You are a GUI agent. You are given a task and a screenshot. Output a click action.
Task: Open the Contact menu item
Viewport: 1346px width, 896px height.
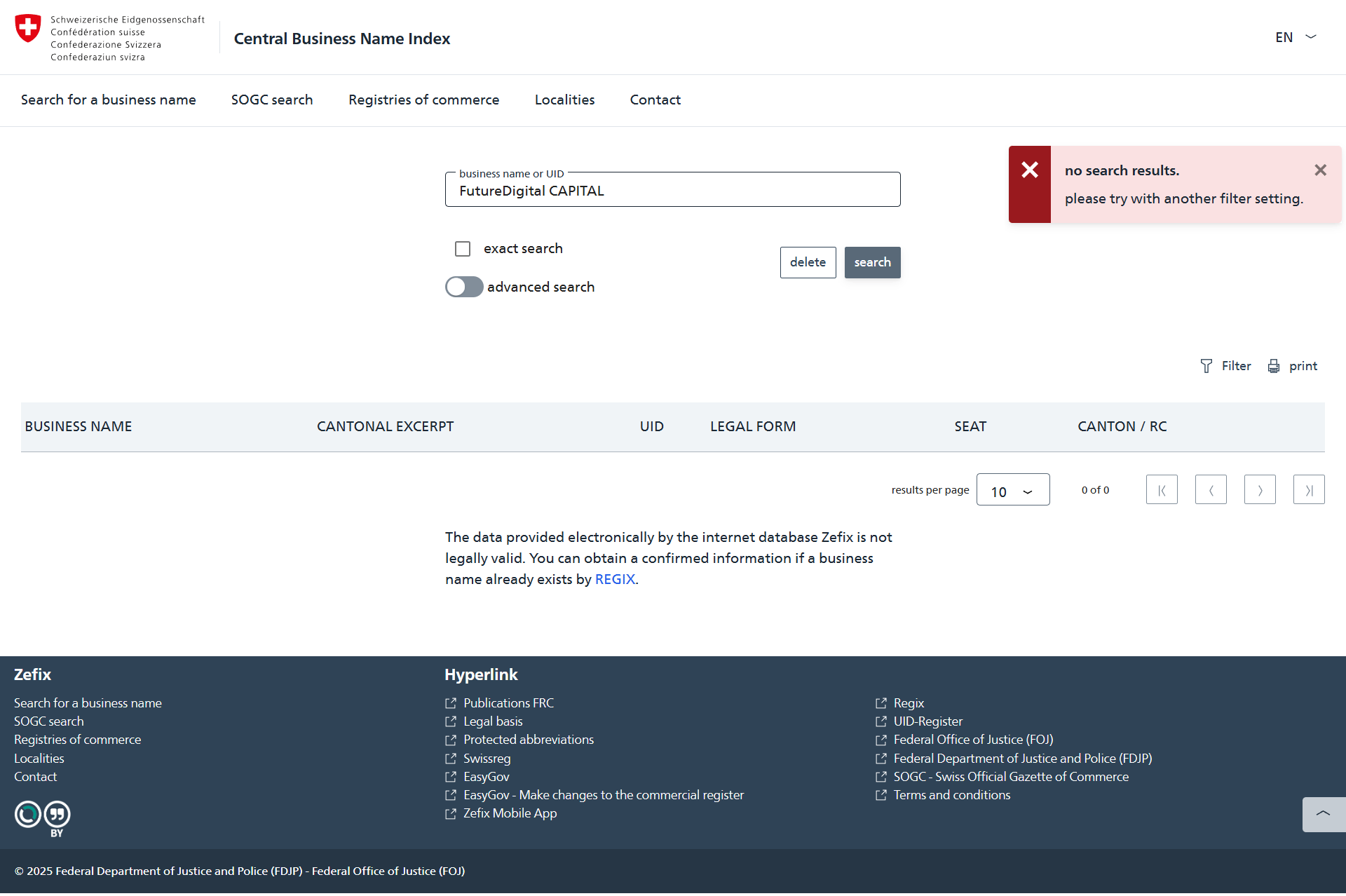[655, 100]
